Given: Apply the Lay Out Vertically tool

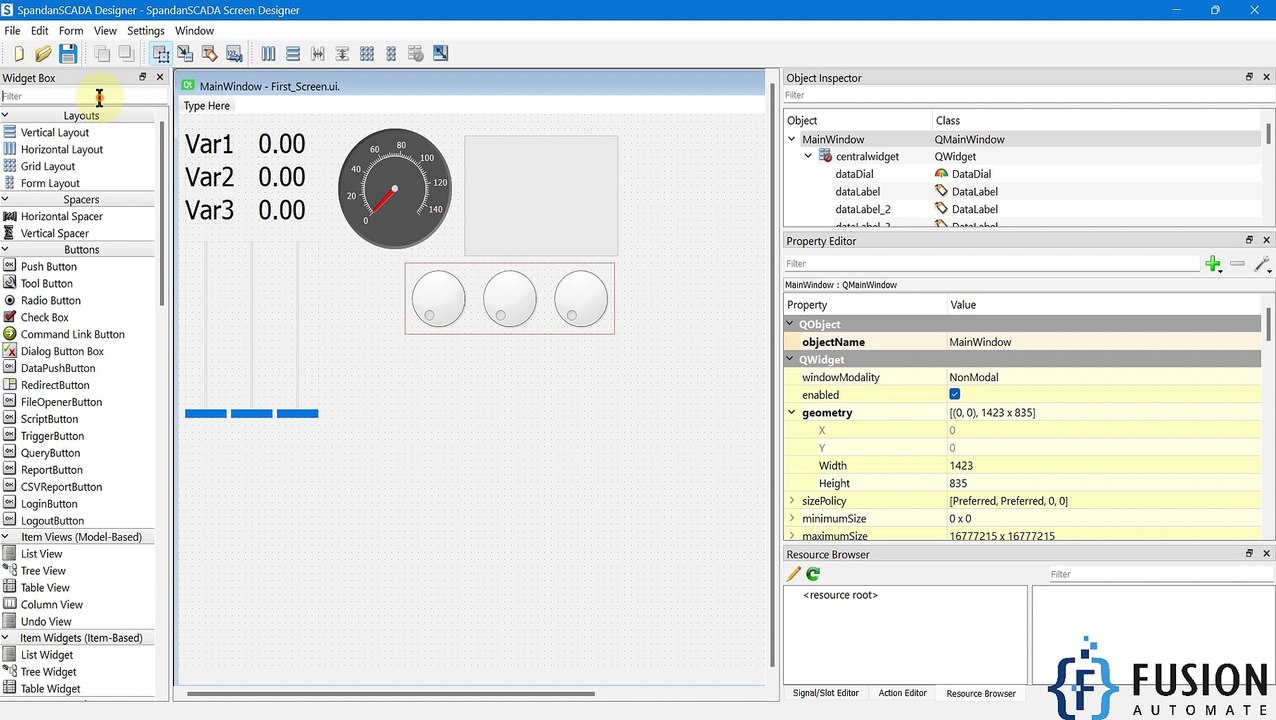Looking at the screenshot, I should click(x=293, y=54).
